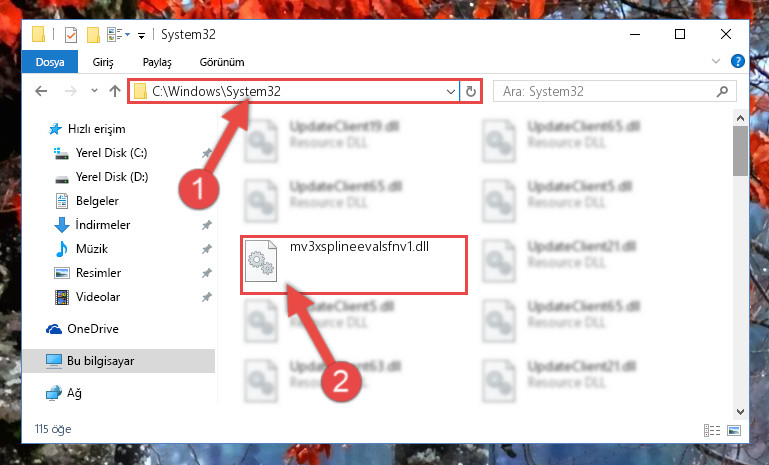Click the Ara: System32 search field
Screen dimensions: 769x465
pos(606,91)
